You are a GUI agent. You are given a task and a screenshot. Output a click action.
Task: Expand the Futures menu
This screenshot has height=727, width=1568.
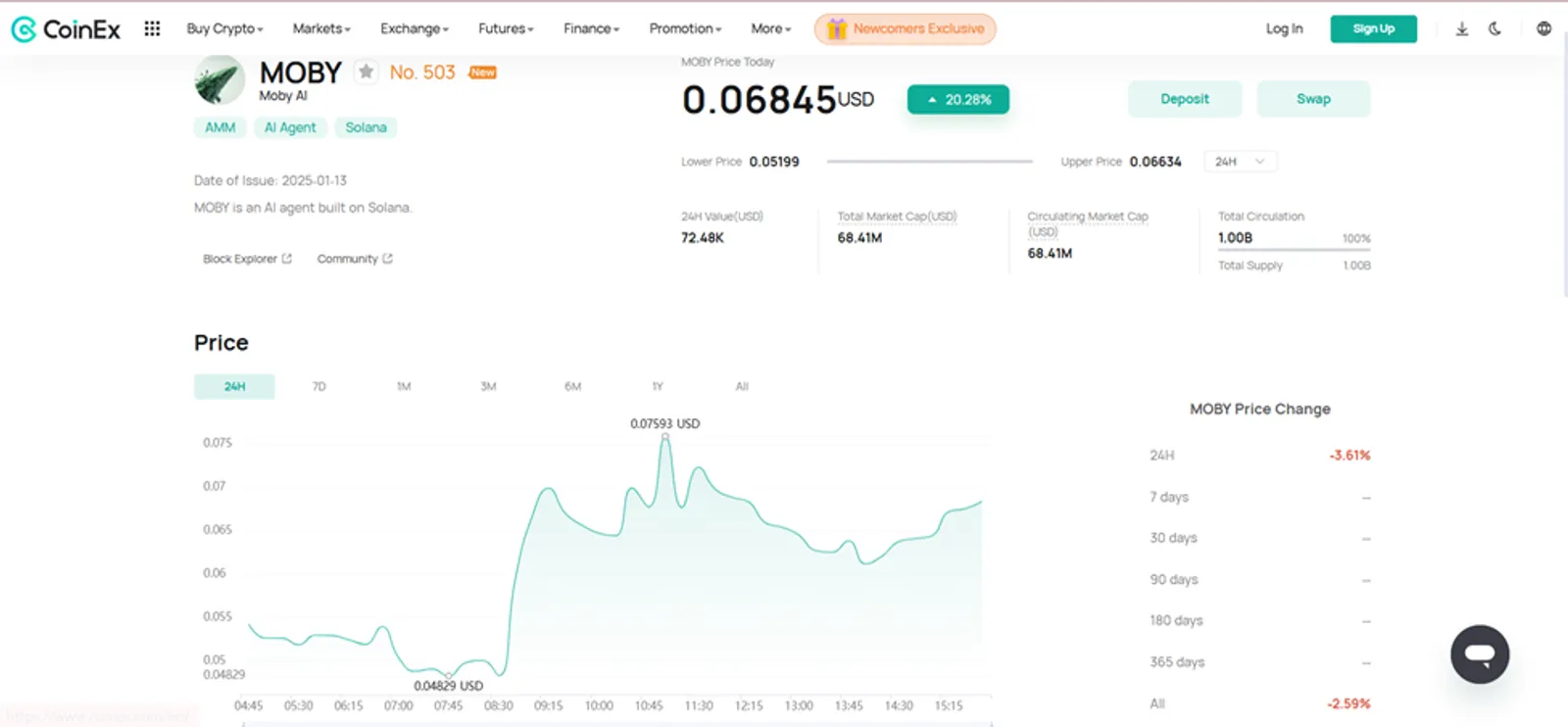[506, 29]
